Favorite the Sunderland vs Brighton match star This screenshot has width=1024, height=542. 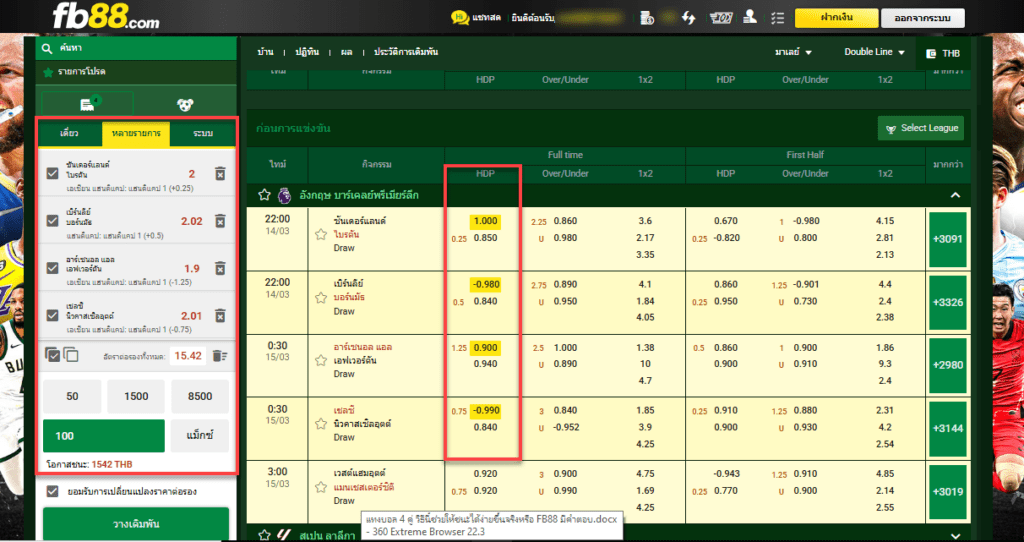pos(321,234)
